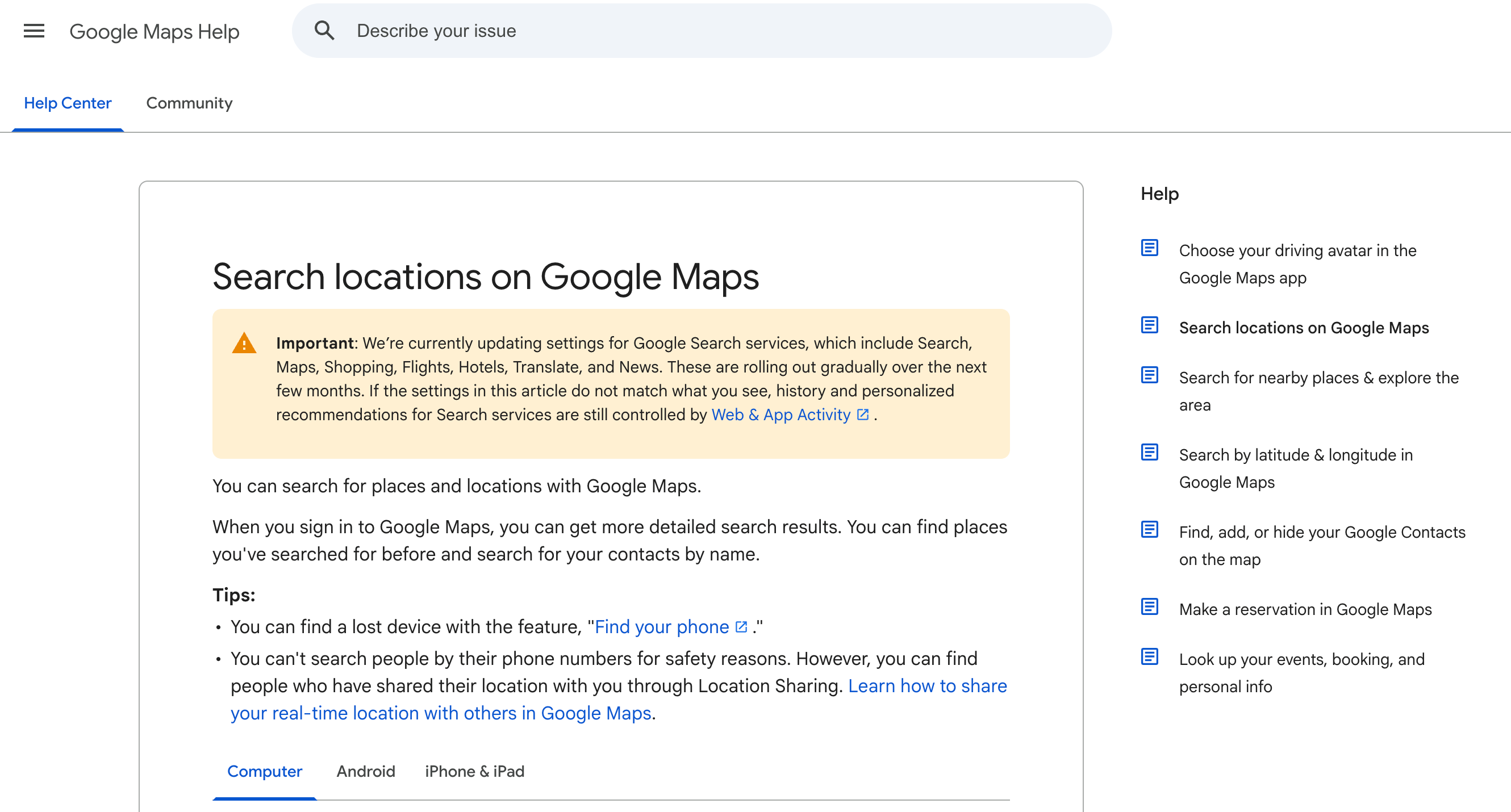Open Search locations on Google Maps sidebar article
1511x812 pixels.
(x=1304, y=328)
